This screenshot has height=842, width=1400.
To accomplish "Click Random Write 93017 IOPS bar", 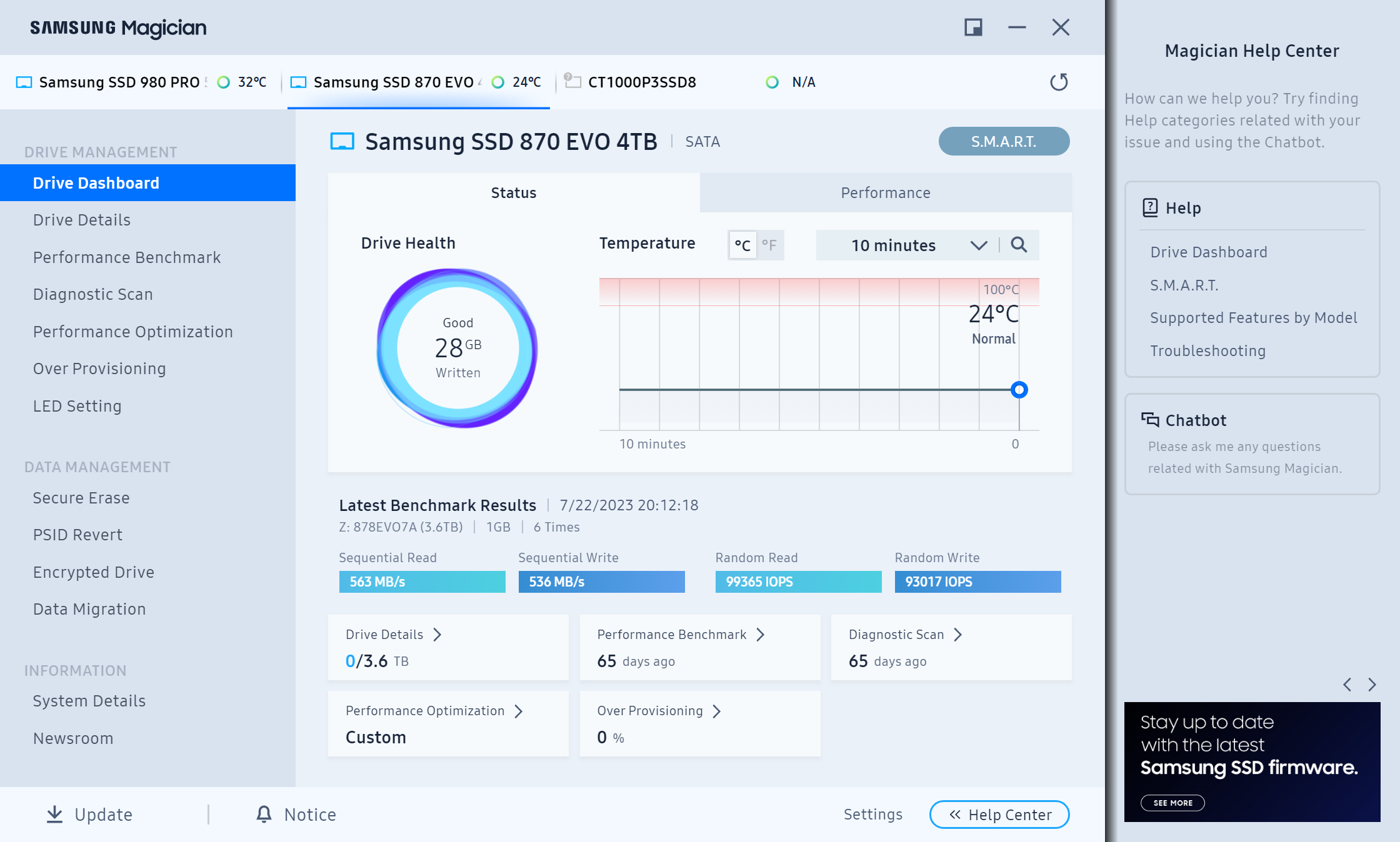I will click(x=977, y=582).
